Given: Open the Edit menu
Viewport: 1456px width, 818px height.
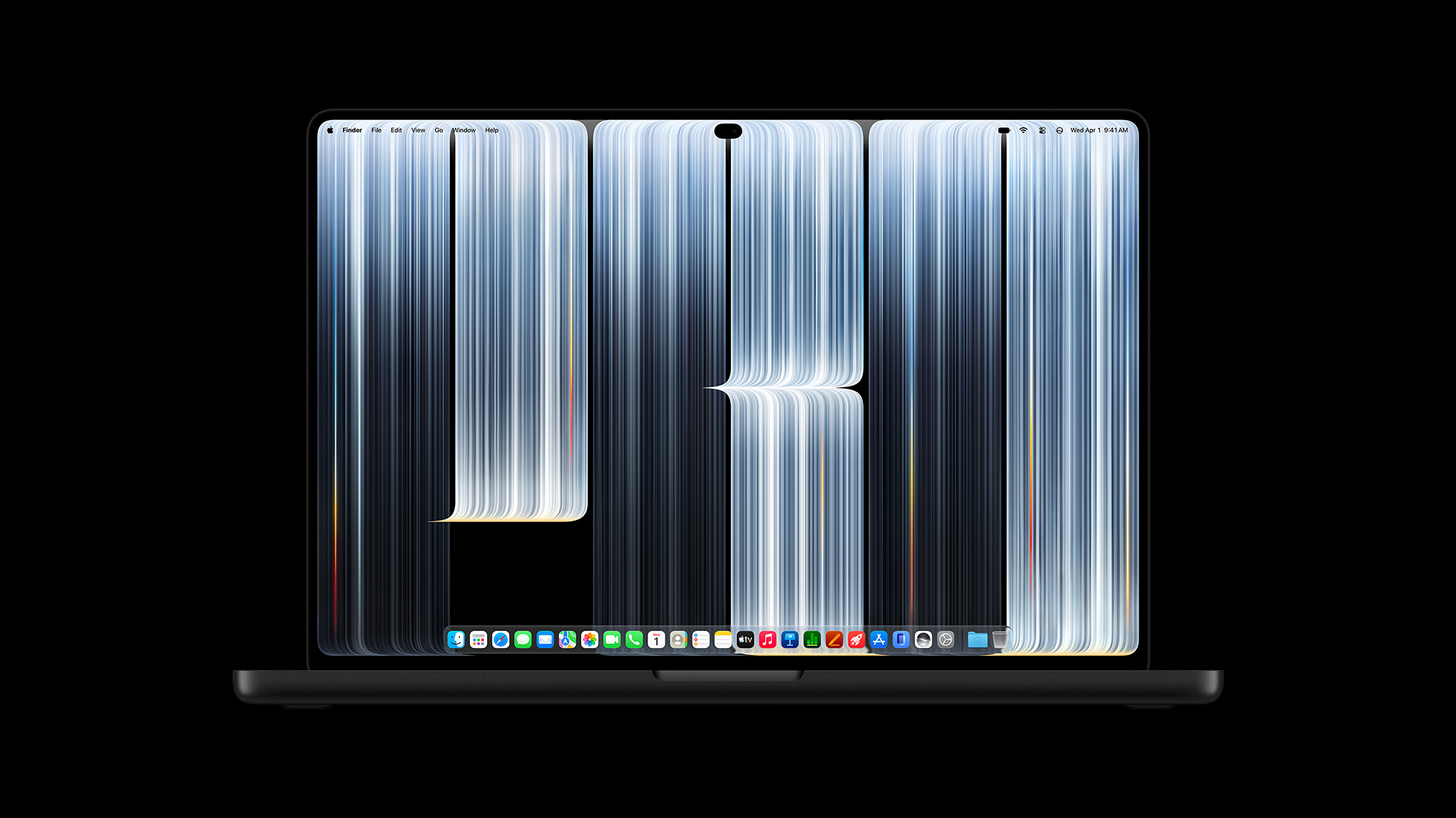Looking at the screenshot, I should point(396,130).
